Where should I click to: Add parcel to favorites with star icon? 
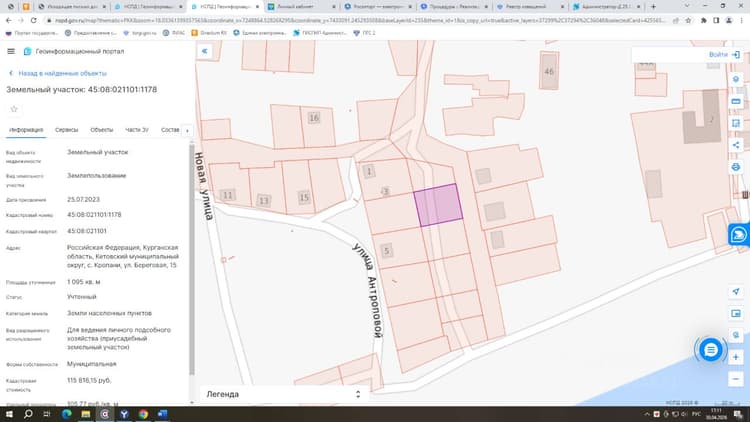[x=14, y=109]
